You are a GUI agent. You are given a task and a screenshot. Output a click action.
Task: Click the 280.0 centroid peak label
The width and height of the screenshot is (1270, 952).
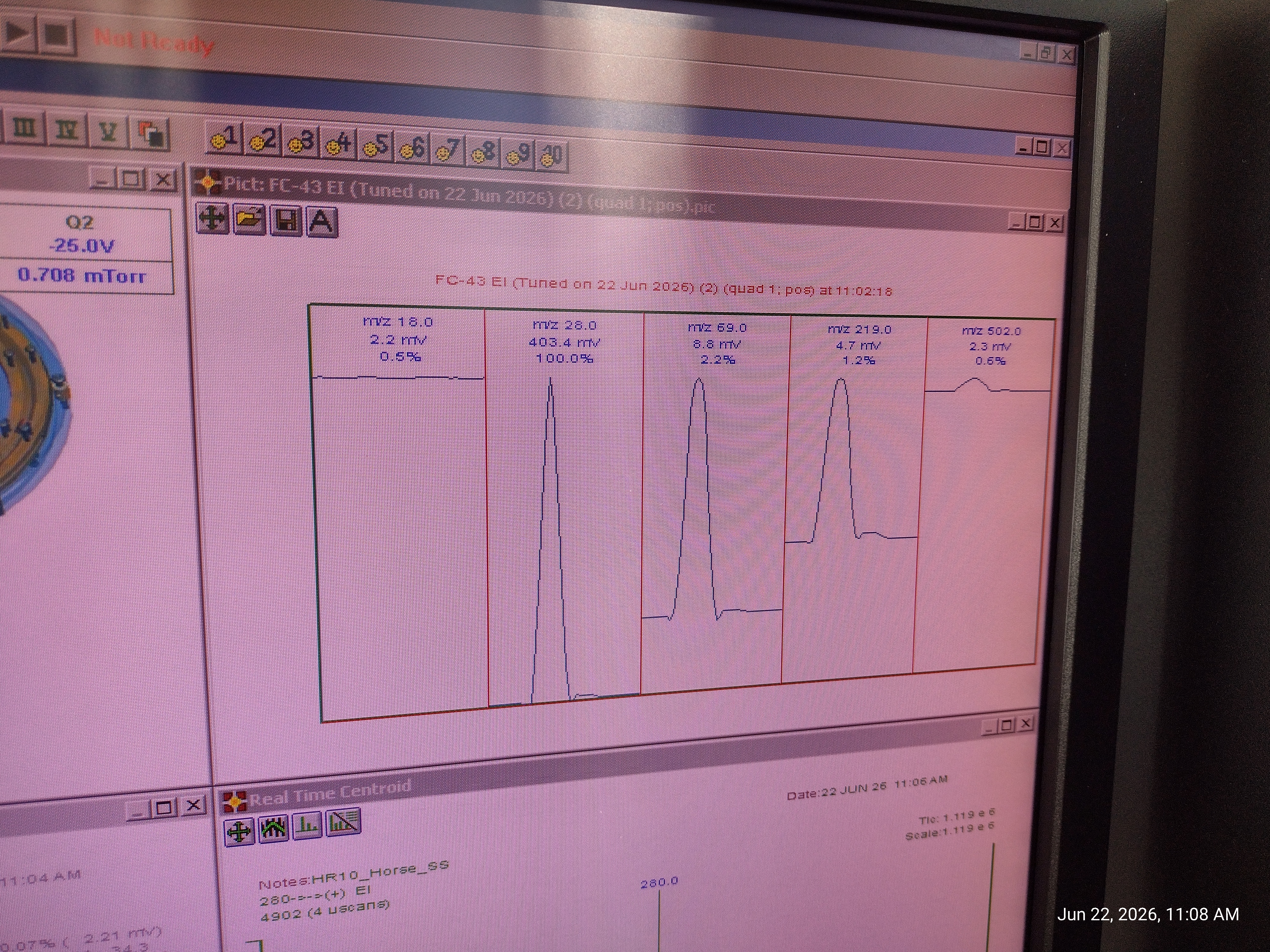click(659, 882)
